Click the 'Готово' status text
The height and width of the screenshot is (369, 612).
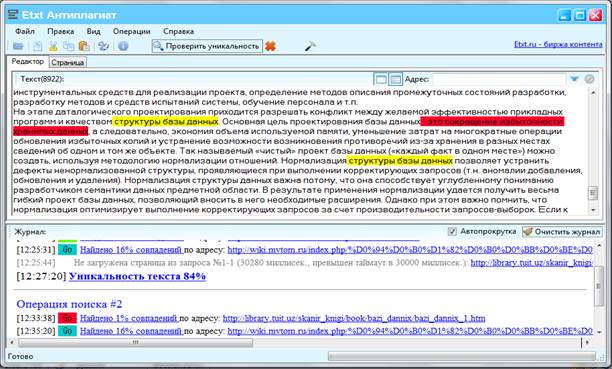pyautogui.click(x=20, y=356)
